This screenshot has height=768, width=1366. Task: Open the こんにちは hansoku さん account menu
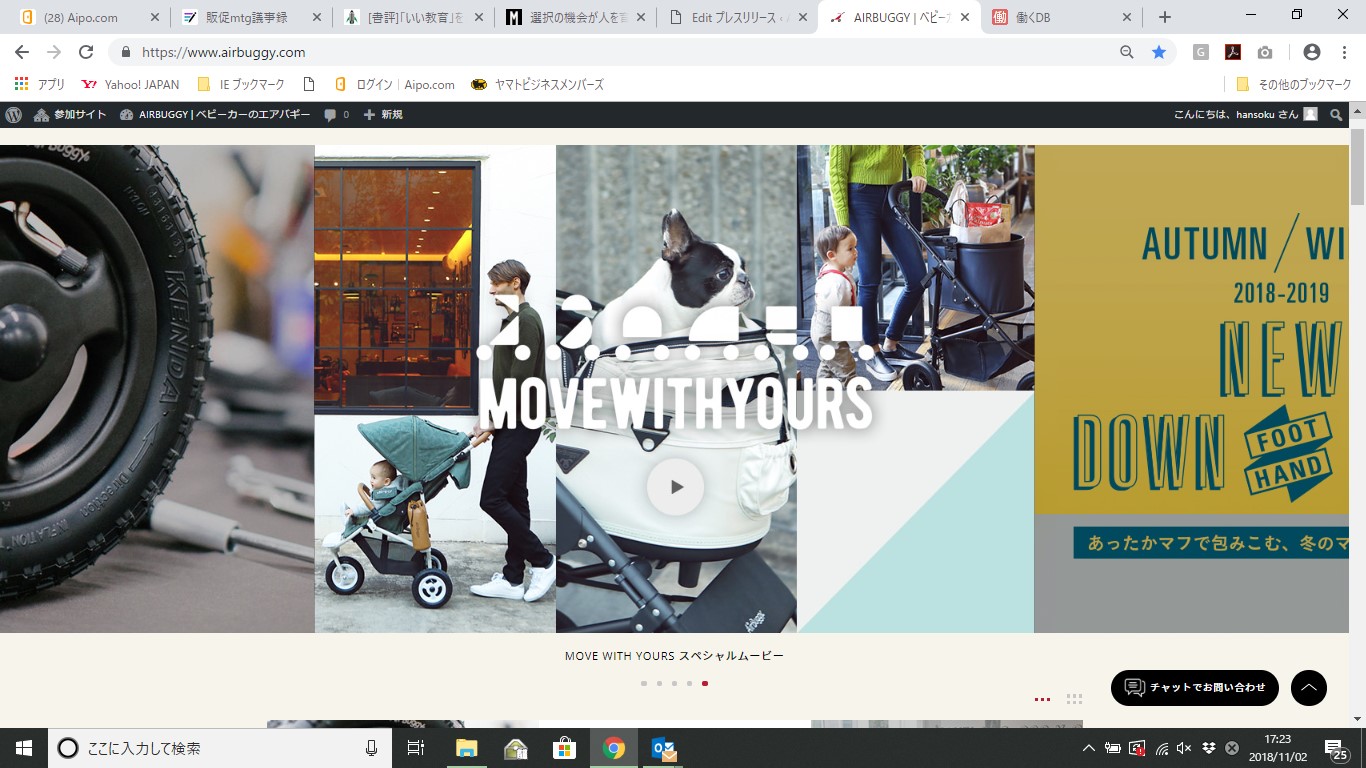[1246, 115]
